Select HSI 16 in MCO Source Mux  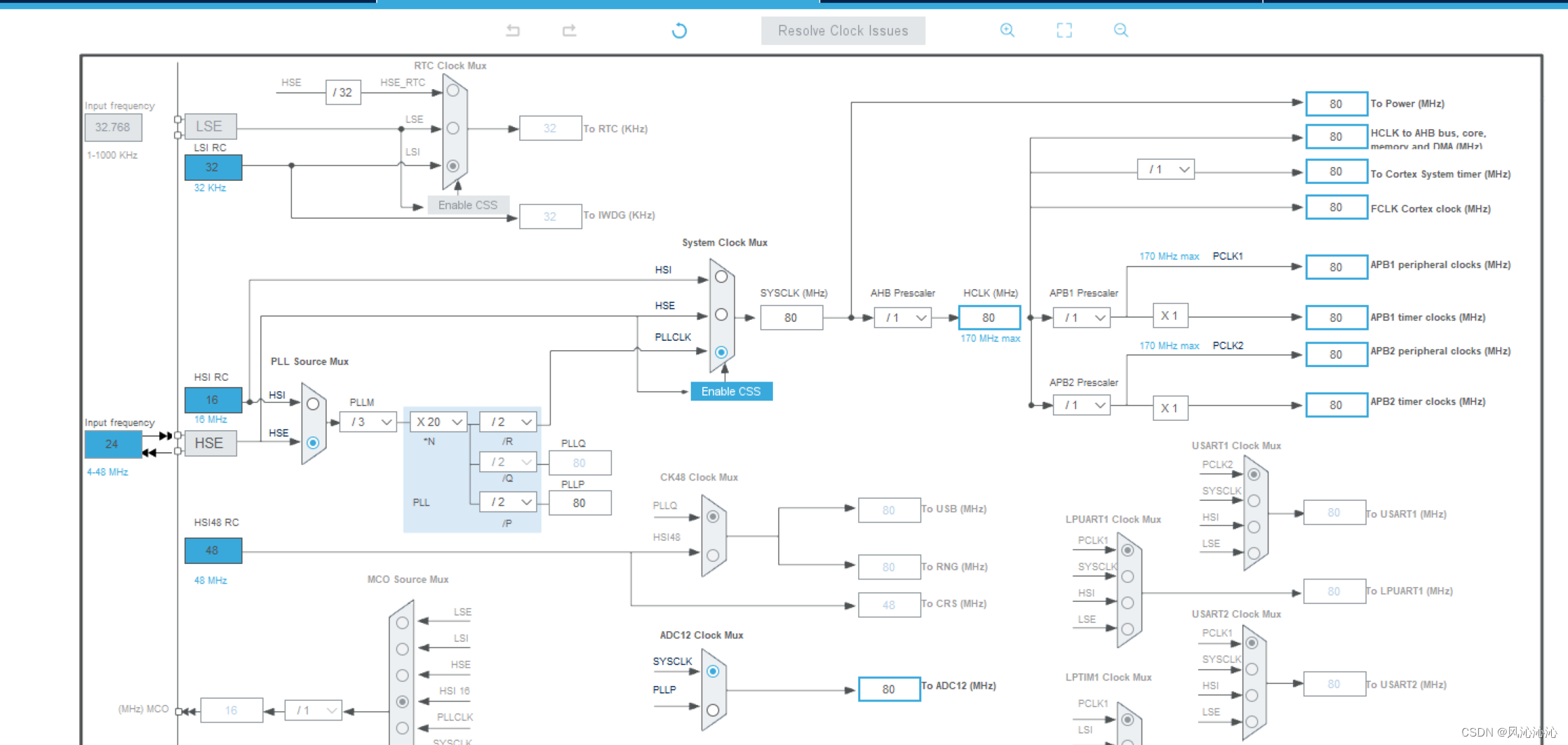pos(402,702)
